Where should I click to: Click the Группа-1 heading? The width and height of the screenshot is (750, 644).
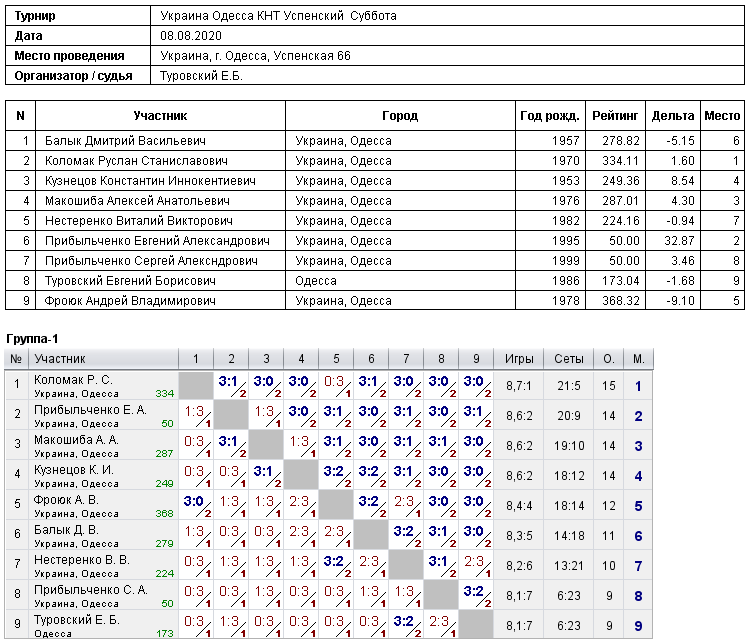(x=32, y=339)
